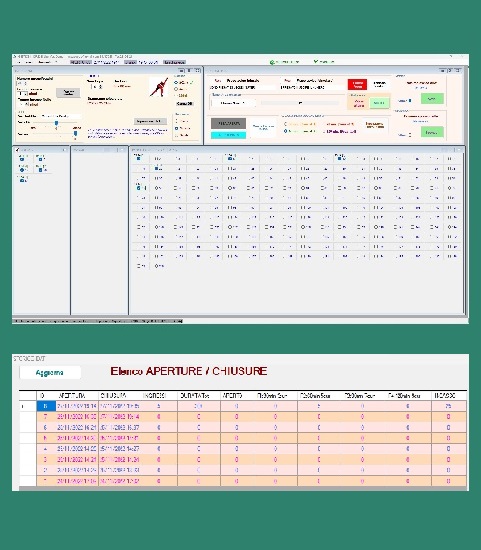Select the highlighted ID 8 cell in the table
481x550 pixels.
(46, 406)
